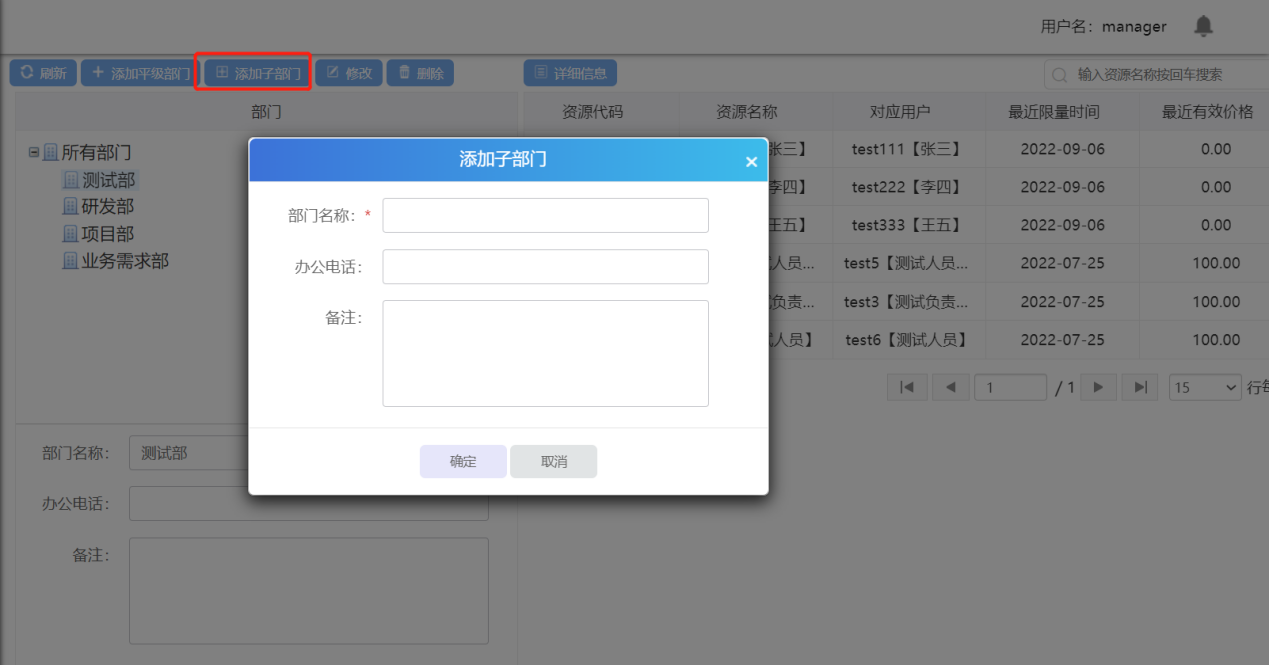The image size is (1269, 665).
Task: Focus the 部门名称 field in dialog
Action: [x=545, y=215]
